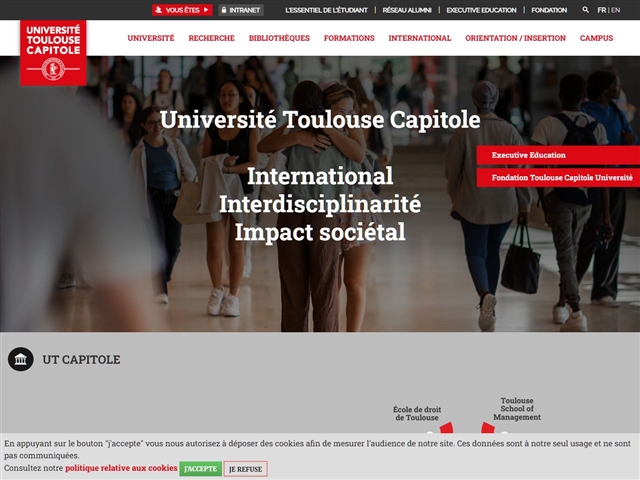640x480 pixels.
Task: Open politique relative aux cookies link
Action: coord(121,468)
